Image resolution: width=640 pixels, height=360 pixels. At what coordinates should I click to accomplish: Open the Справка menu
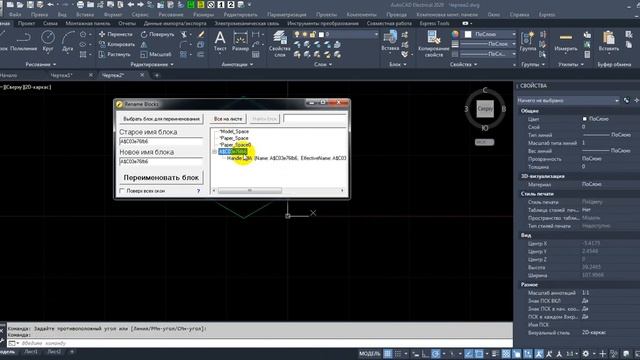519,14
